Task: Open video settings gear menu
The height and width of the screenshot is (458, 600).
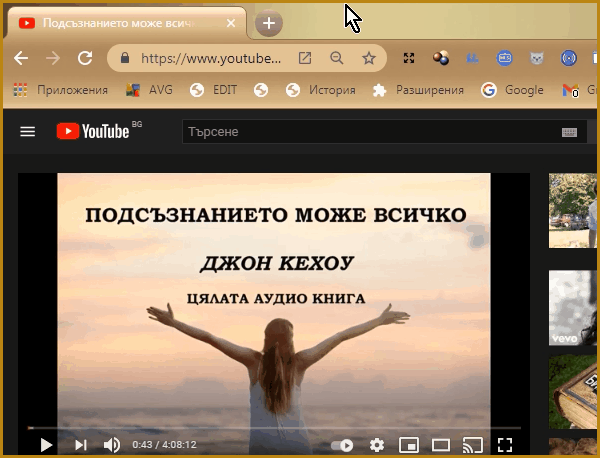Action: tap(377, 445)
